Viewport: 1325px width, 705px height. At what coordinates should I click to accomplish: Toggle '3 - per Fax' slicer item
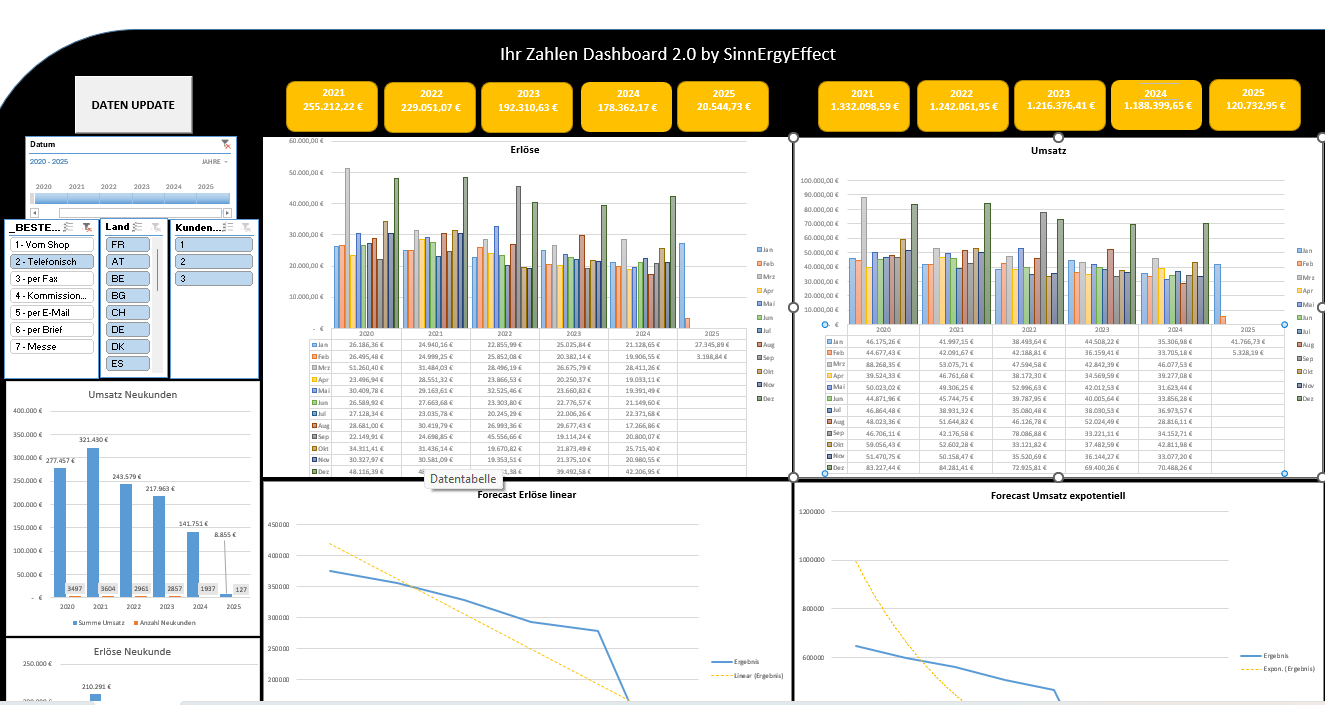click(52, 278)
